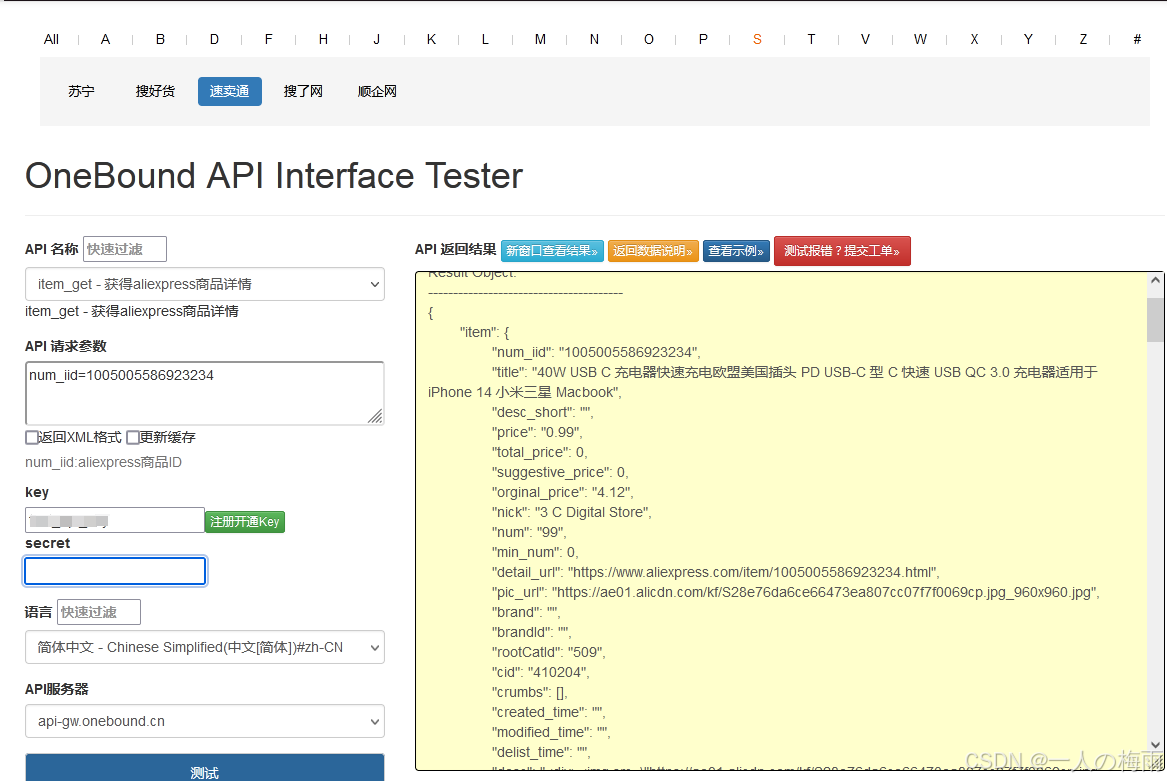This screenshot has height=781, width=1167.
Task: Click the key input field
Action: point(115,520)
